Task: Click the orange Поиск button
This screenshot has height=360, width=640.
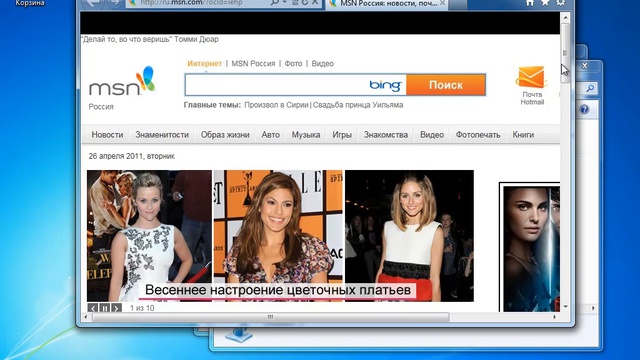Action: click(446, 85)
